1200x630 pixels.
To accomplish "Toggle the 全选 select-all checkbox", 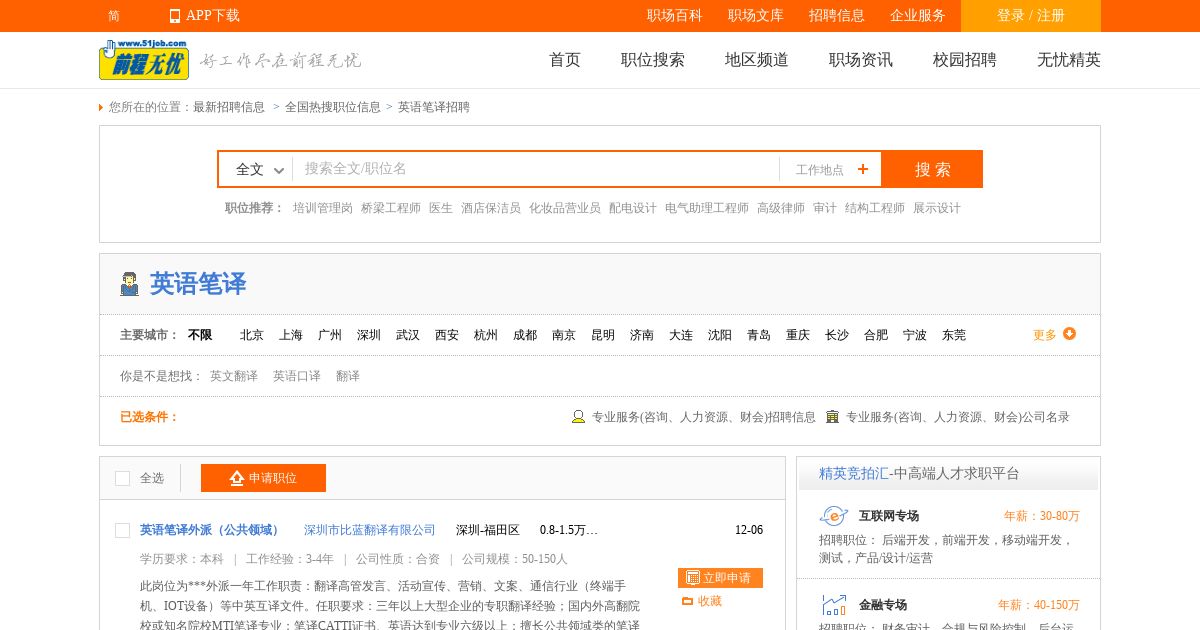I will (123, 478).
